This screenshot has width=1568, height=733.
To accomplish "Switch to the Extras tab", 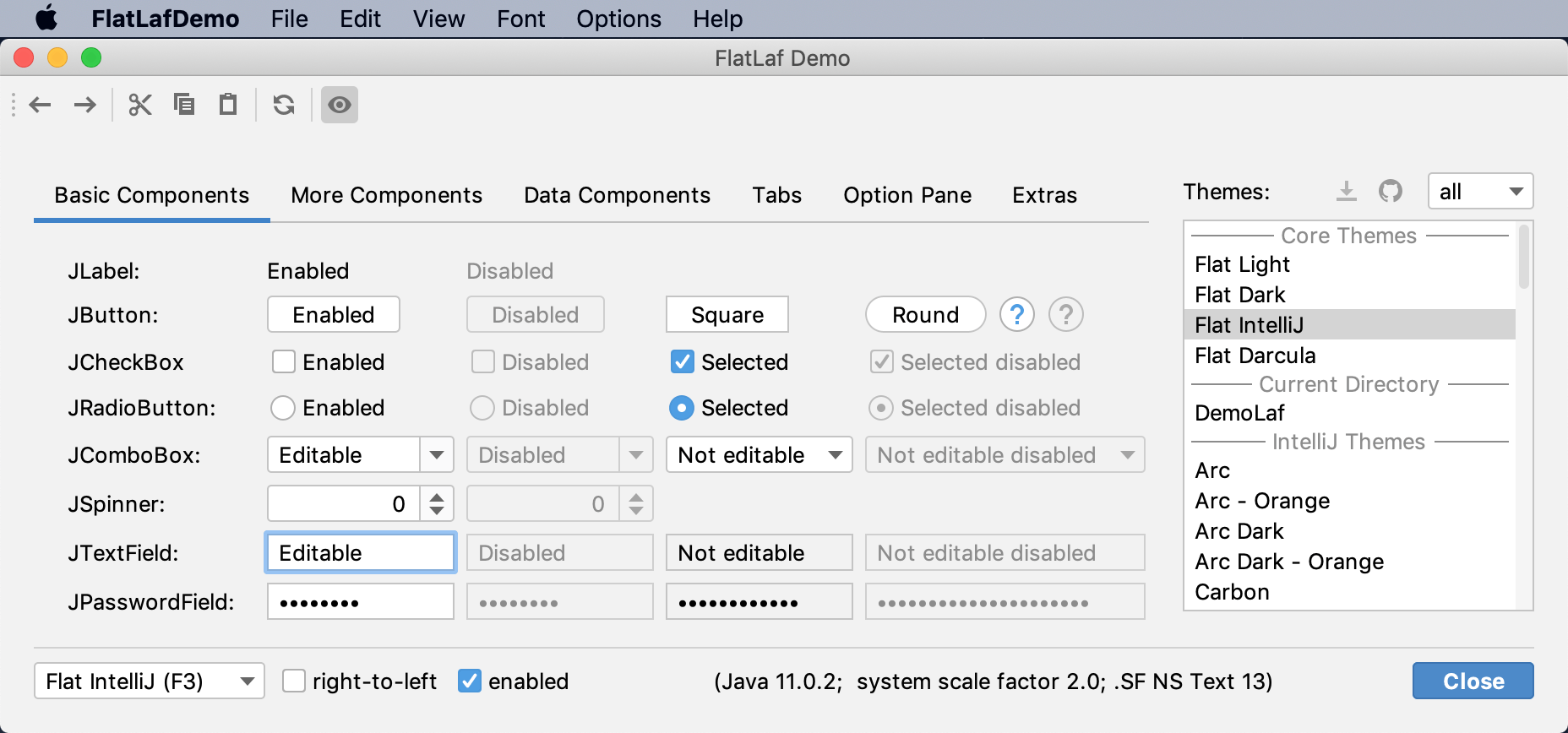I will (1045, 195).
